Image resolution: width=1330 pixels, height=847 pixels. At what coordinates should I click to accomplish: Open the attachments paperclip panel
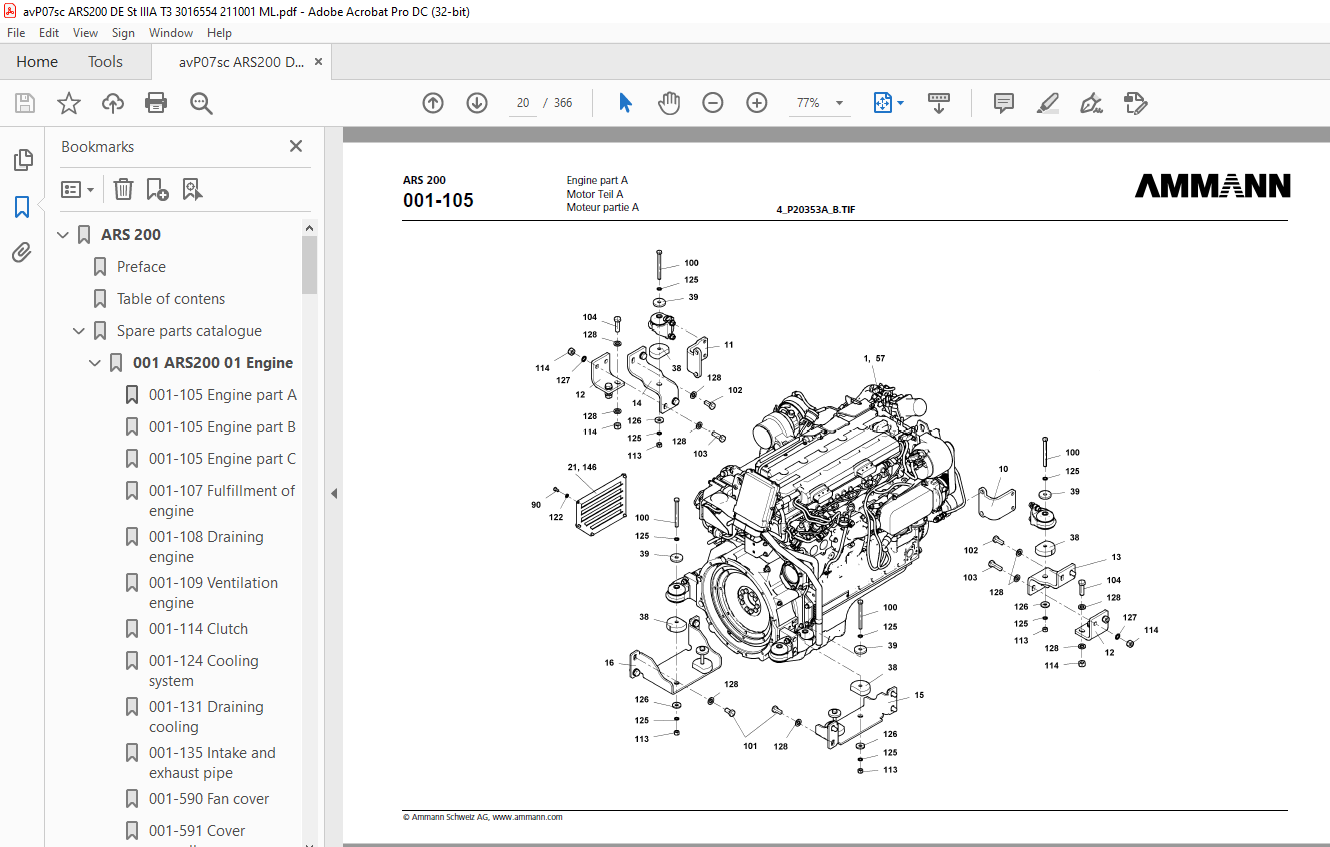click(22, 253)
